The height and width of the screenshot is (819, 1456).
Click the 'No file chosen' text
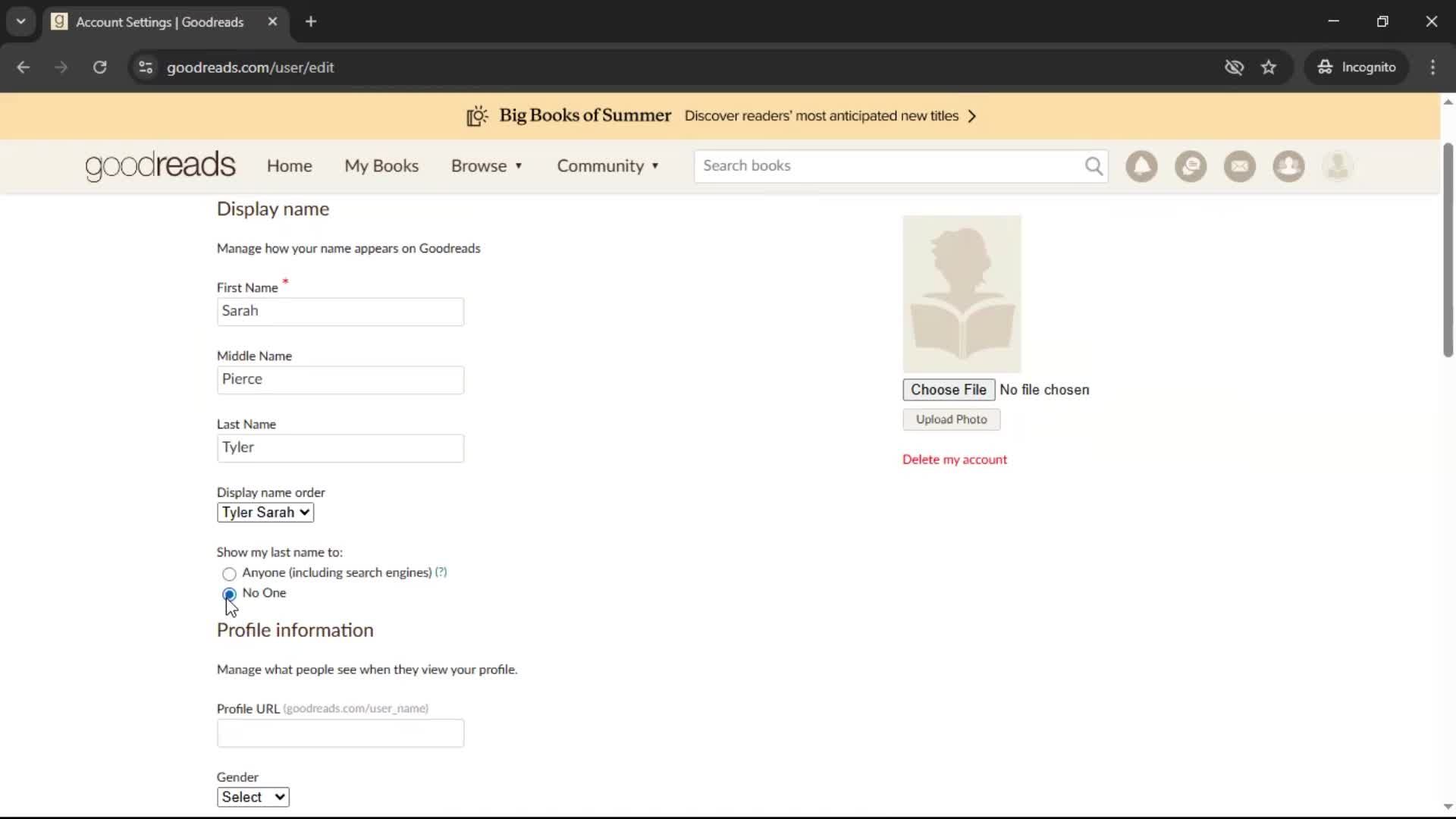pos(1044,390)
